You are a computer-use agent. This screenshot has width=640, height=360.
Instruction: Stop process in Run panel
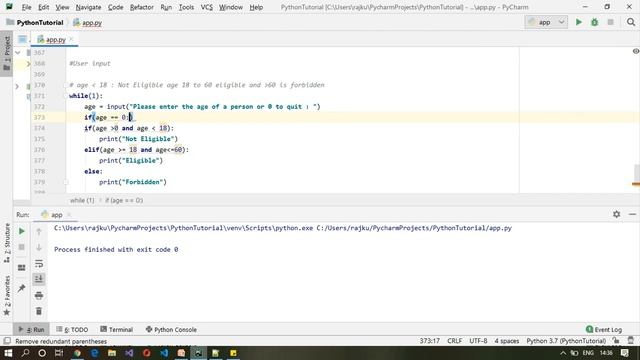[22, 247]
